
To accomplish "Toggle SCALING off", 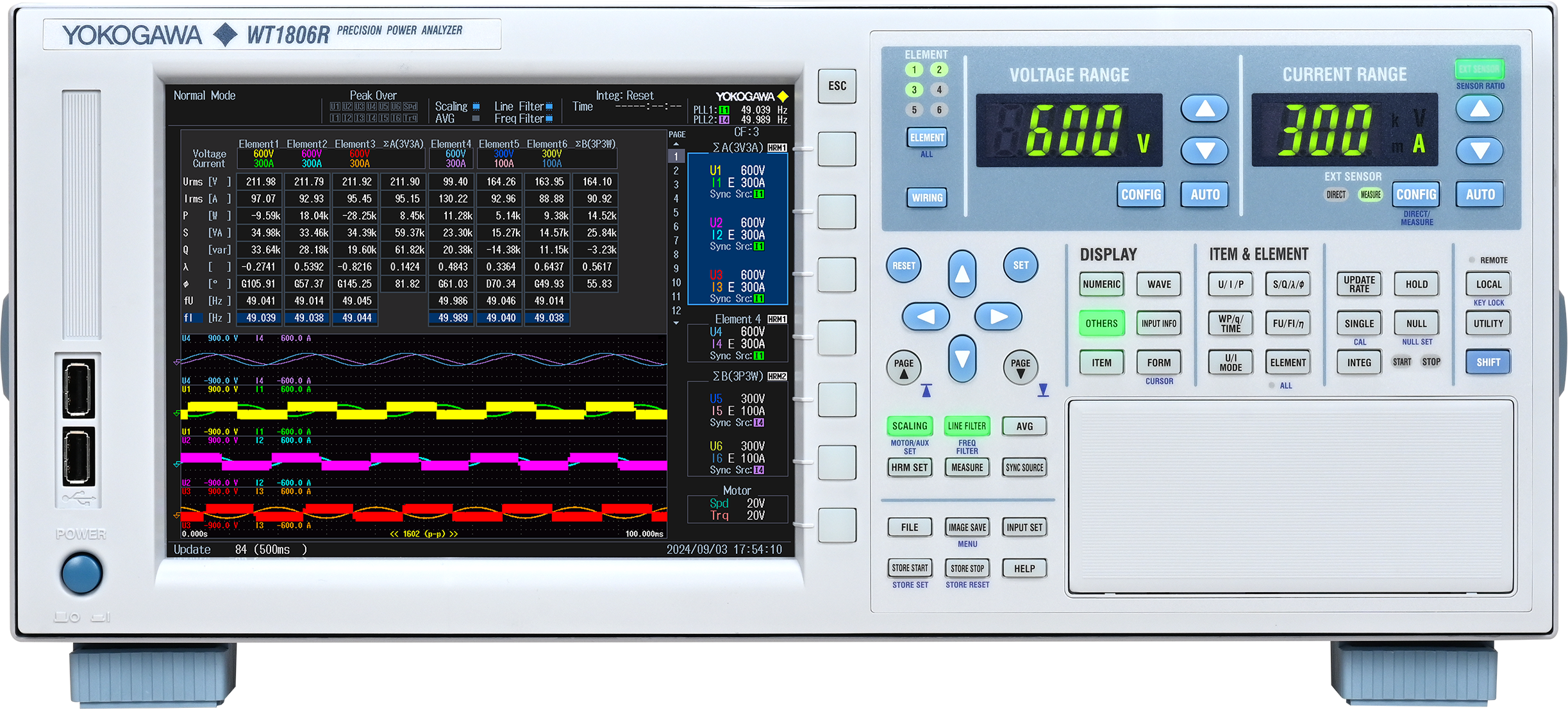I will (x=909, y=426).
